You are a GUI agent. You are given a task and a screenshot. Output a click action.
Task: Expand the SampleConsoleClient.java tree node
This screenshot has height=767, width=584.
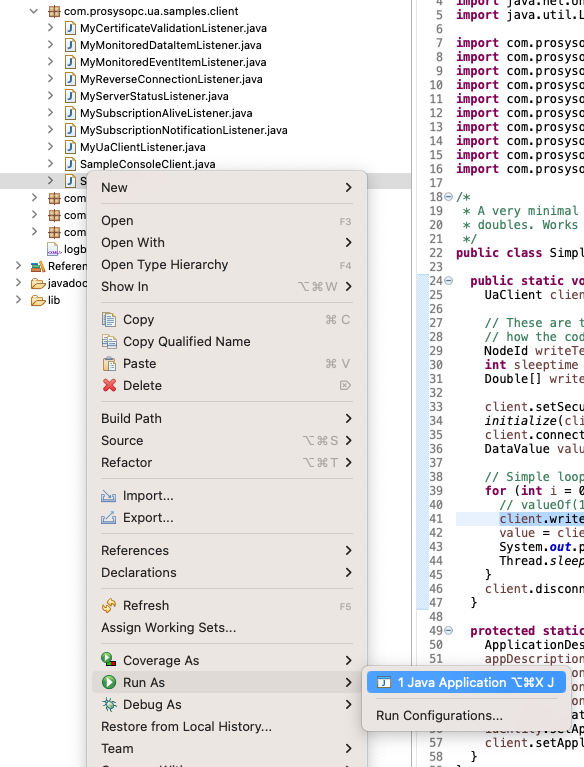tap(50, 163)
